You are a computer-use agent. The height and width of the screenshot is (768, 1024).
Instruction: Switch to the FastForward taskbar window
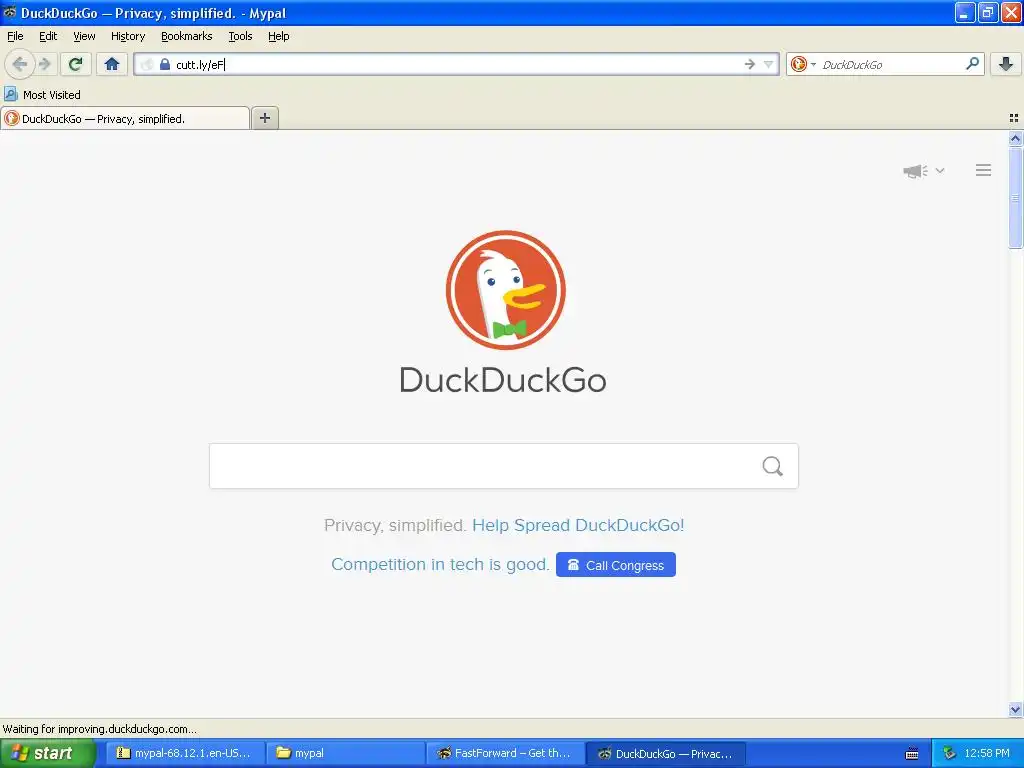pyautogui.click(x=506, y=753)
